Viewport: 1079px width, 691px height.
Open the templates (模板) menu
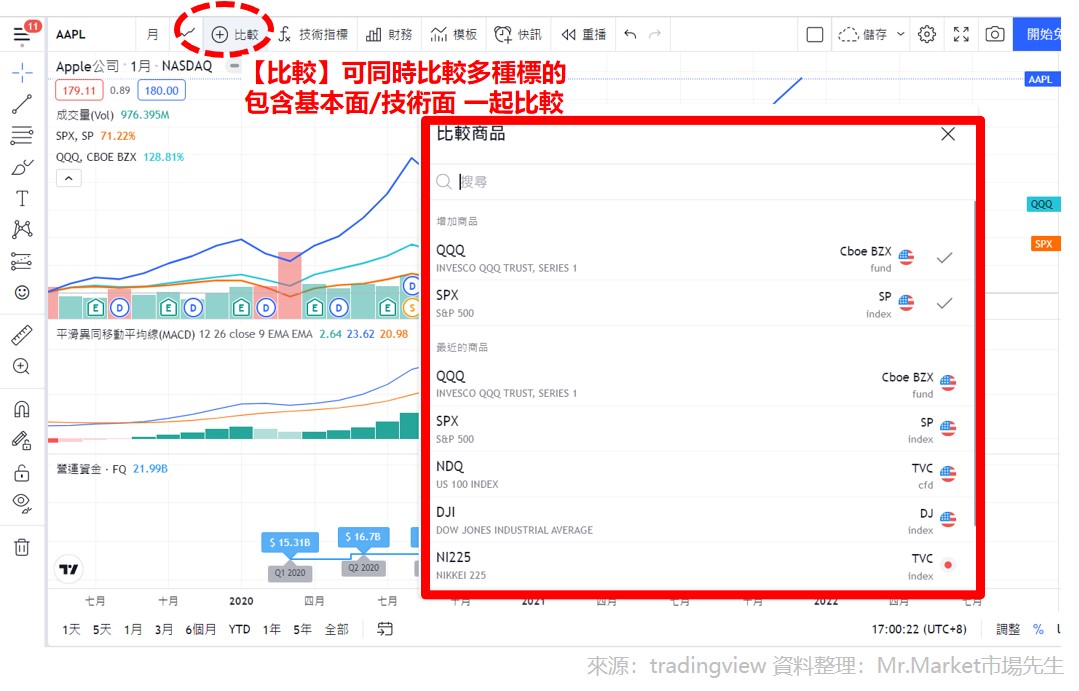coord(454,34)
